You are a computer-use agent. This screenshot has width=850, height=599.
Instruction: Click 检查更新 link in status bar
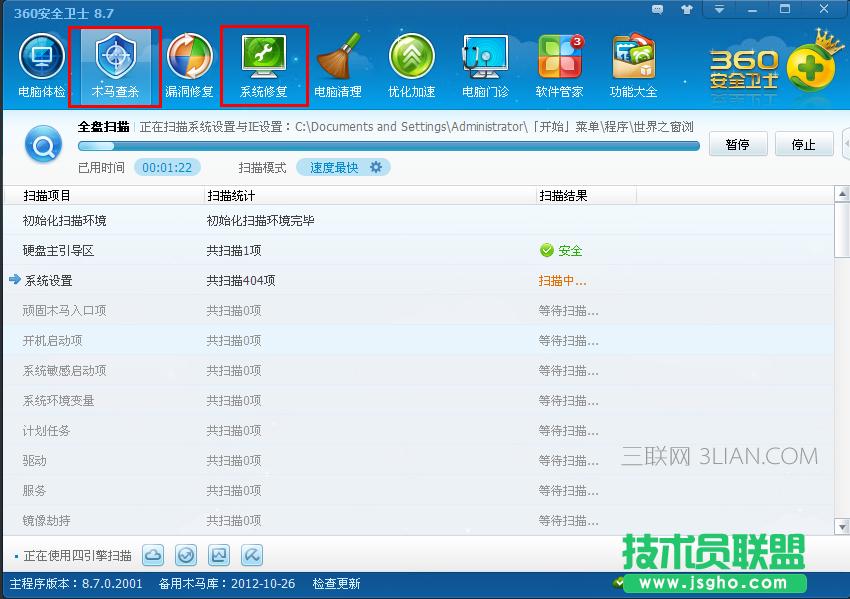[x=336, y=584]
